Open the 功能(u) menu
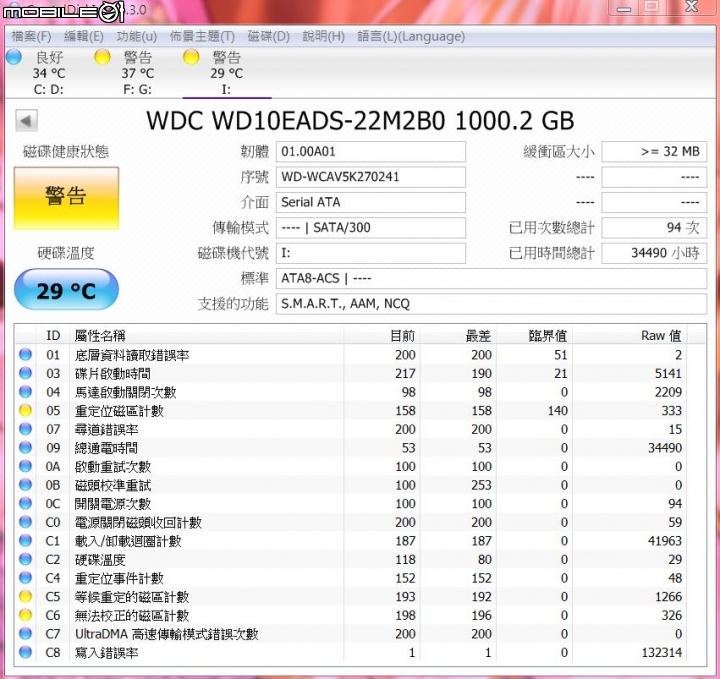This screenshot has width=720, height=679. pyautogui.click(x=136, y=36)
